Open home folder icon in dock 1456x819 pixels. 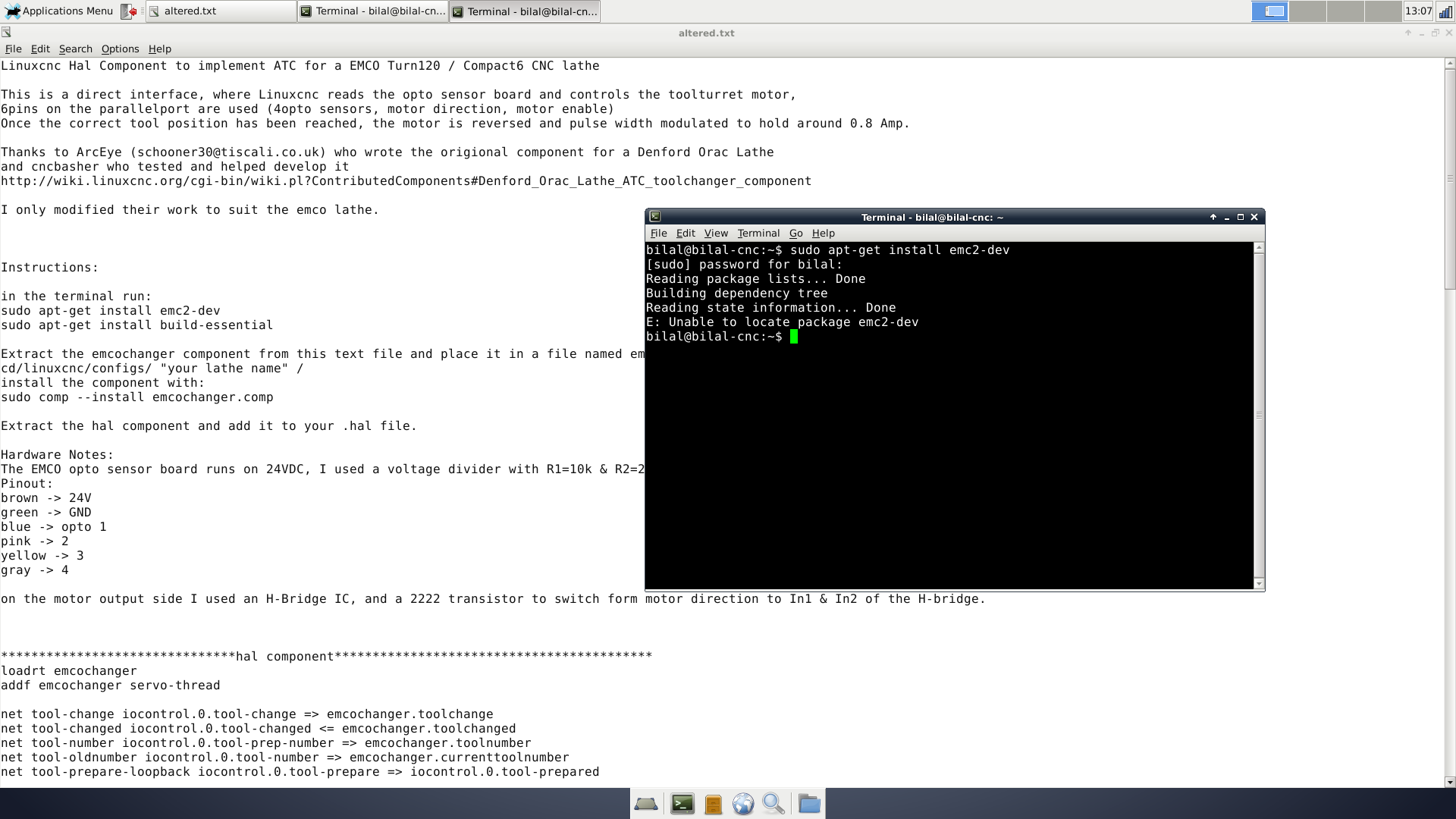click(809, 804)
